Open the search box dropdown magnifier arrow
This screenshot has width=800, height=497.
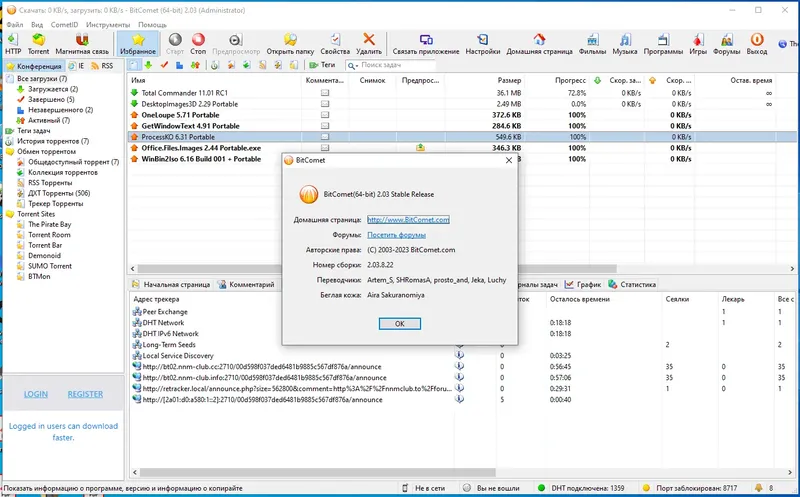[353, 65]
